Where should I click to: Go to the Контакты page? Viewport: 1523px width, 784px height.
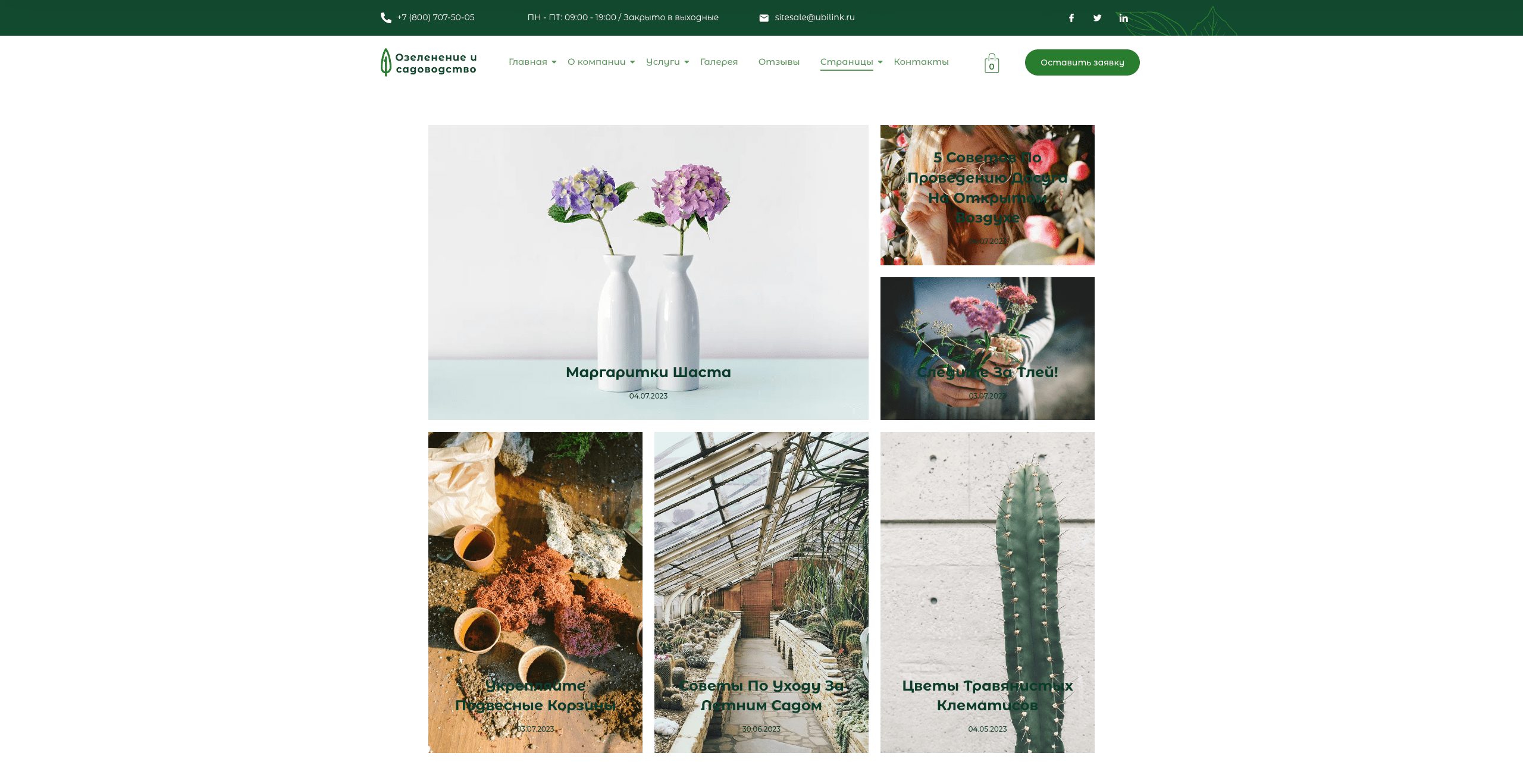921,62
